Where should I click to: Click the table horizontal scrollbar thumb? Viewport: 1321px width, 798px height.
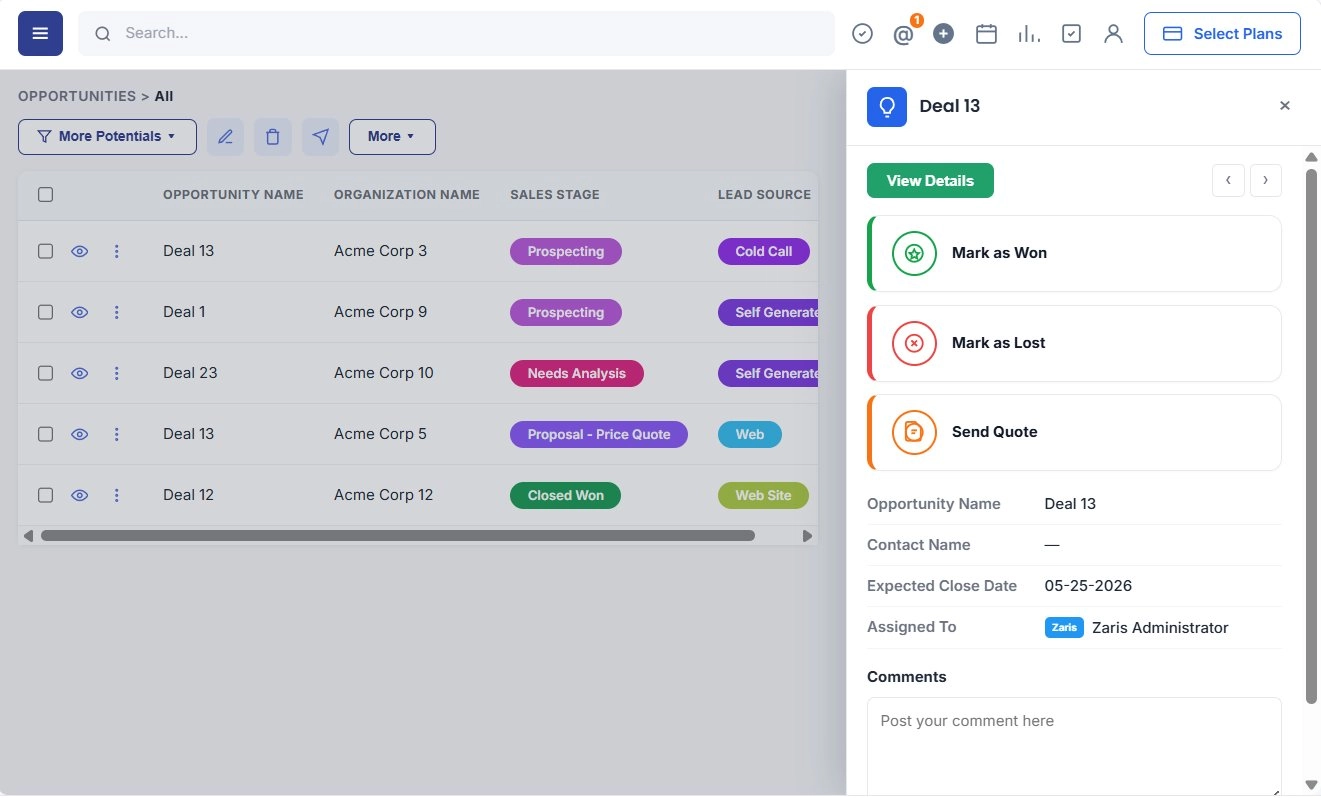coord(398,536)
